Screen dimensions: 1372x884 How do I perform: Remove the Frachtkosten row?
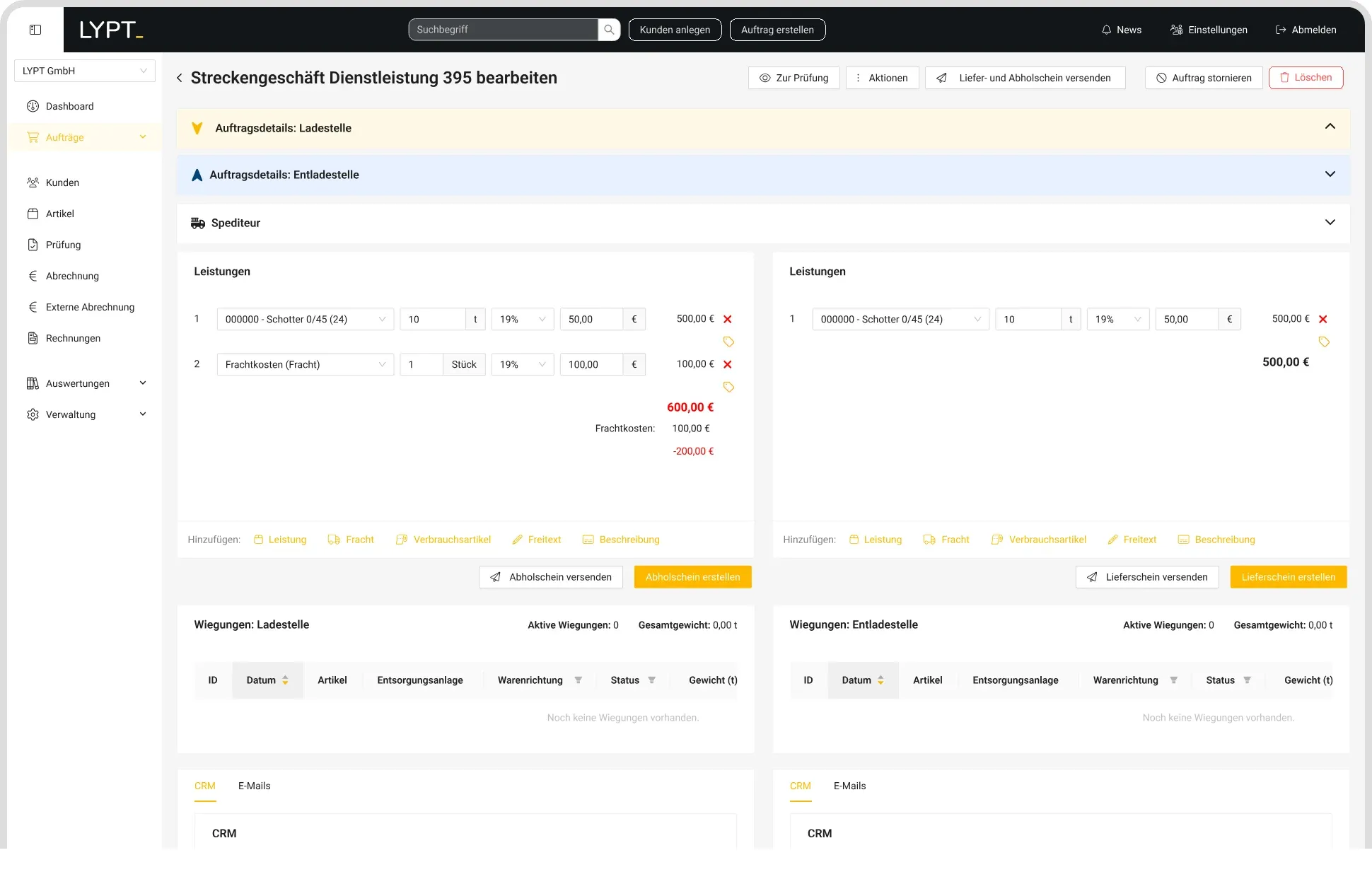click(x=728, y=365)
